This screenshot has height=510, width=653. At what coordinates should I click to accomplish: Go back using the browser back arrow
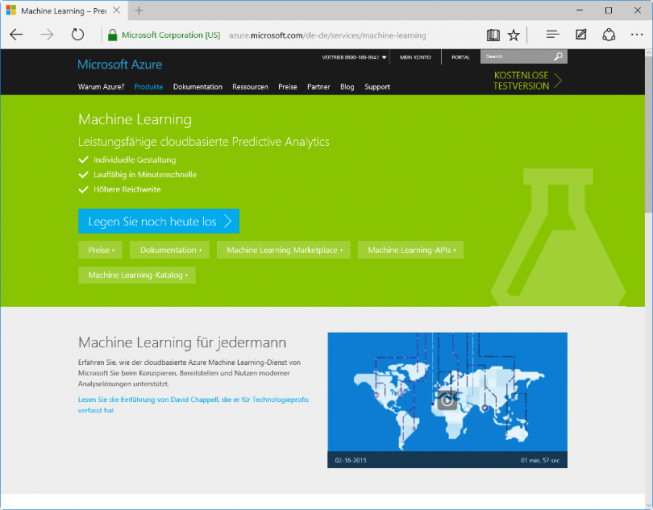[16, 35]
